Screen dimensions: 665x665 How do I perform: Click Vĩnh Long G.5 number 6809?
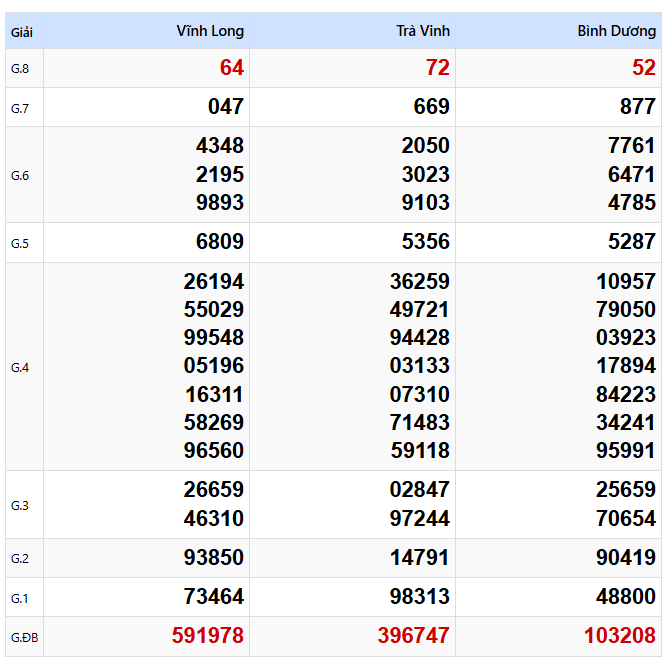[220, 241]
